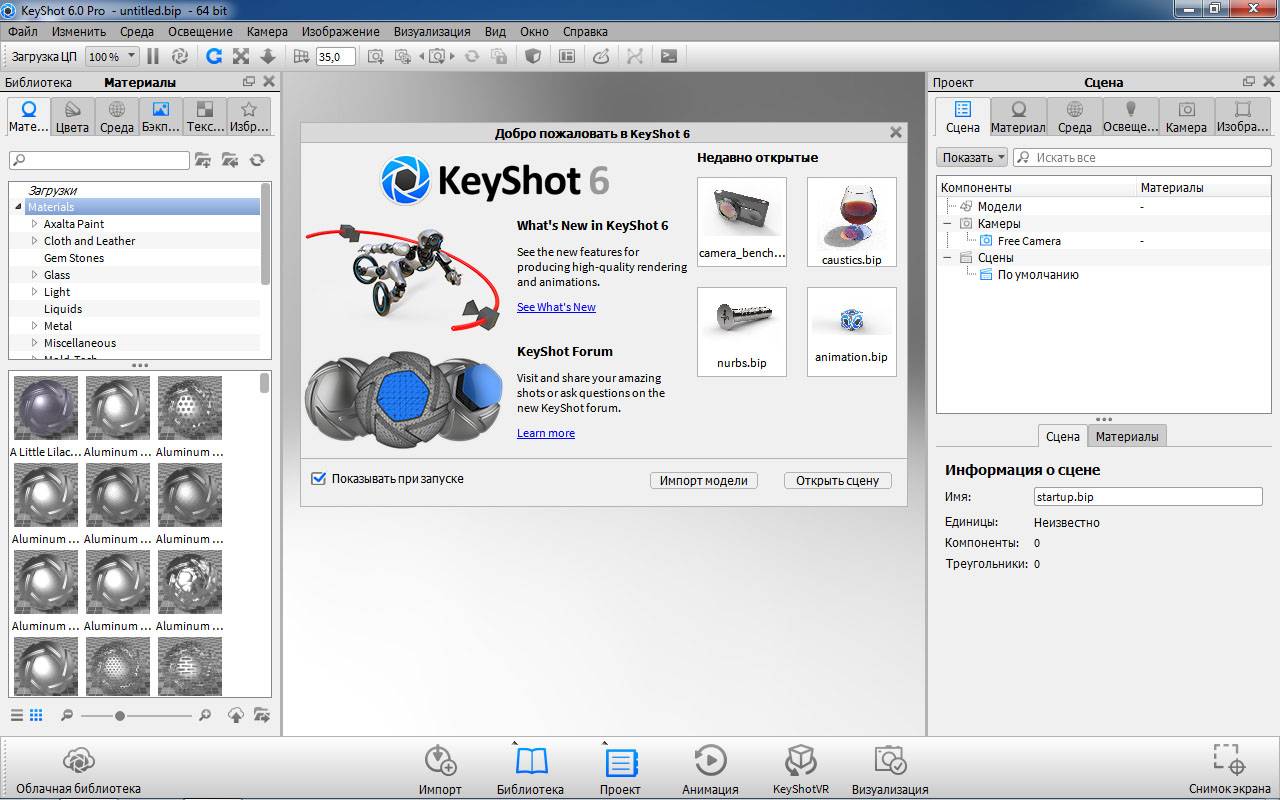Open the Камера tab in project panel
This screenshot has height=800, width=1280.
(1186, 117)
